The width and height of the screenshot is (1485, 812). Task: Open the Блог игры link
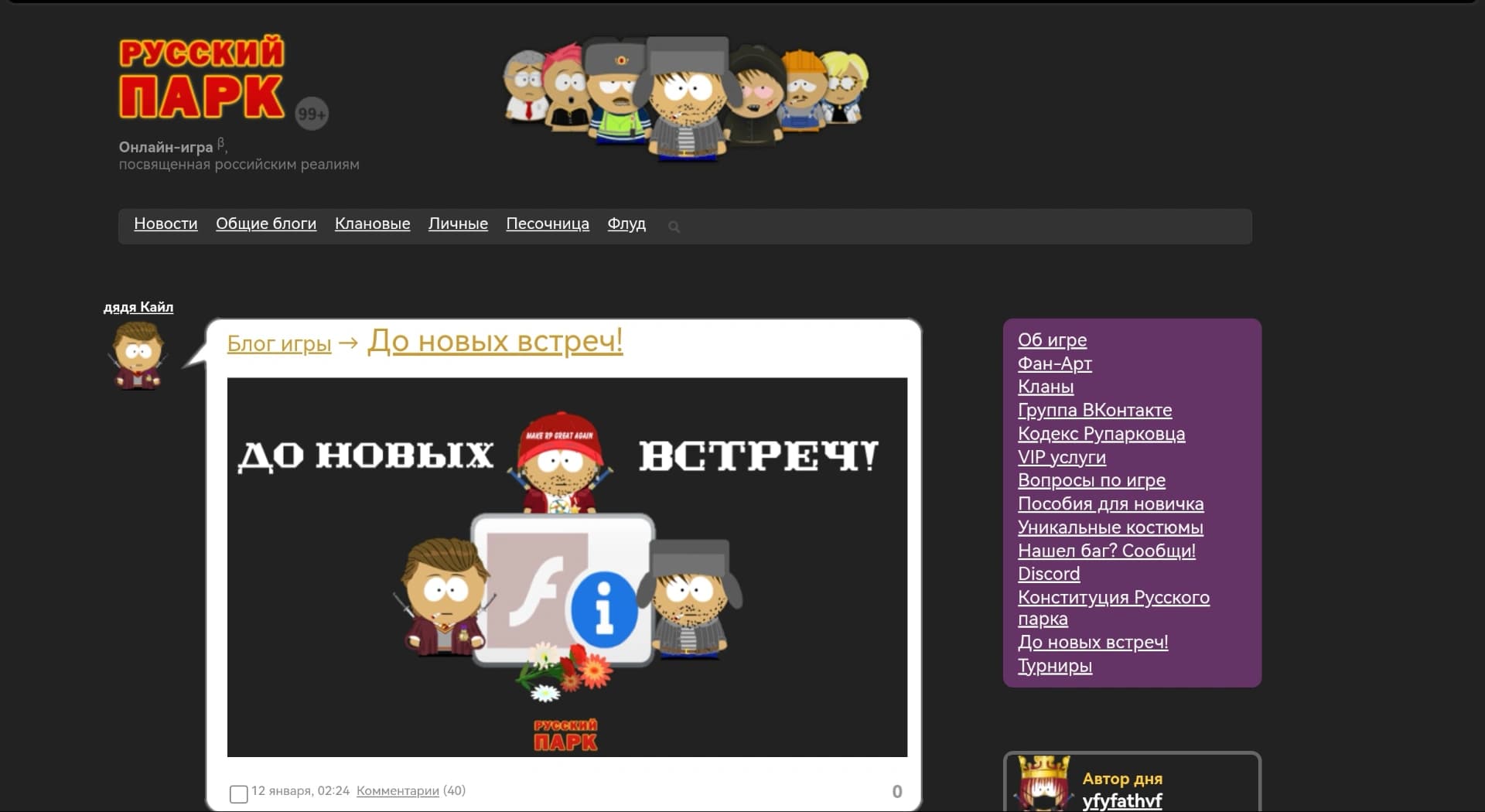(x=279, y=343)
